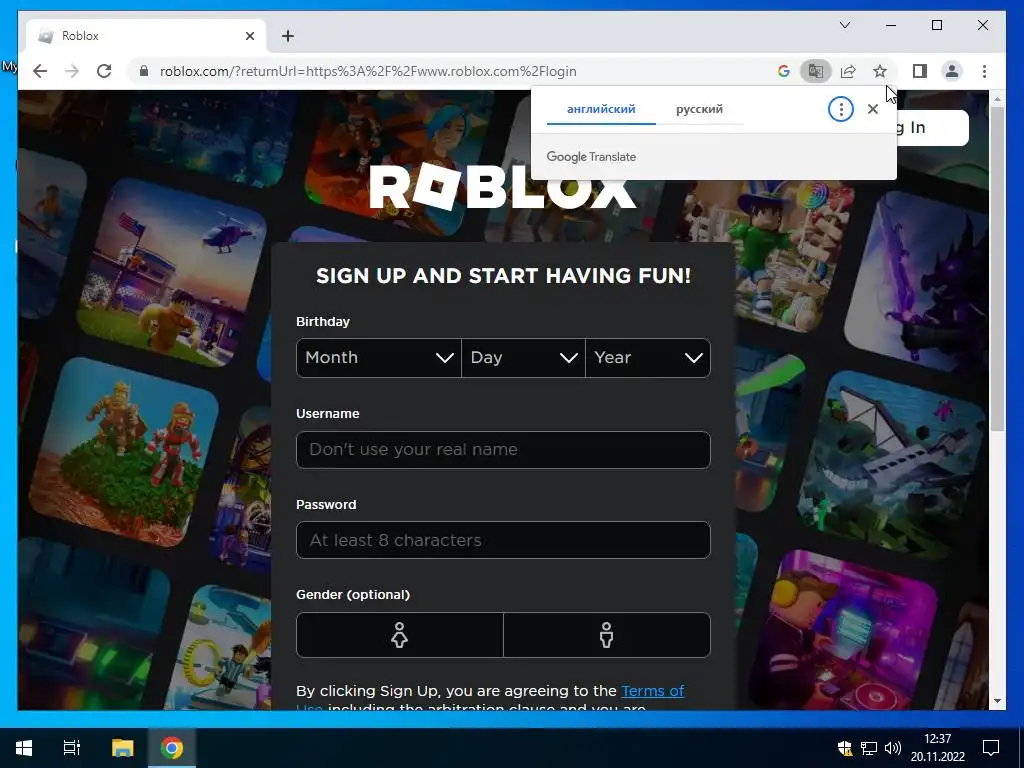
Task: Share this page via the share icon
Action: coord(848,71)
